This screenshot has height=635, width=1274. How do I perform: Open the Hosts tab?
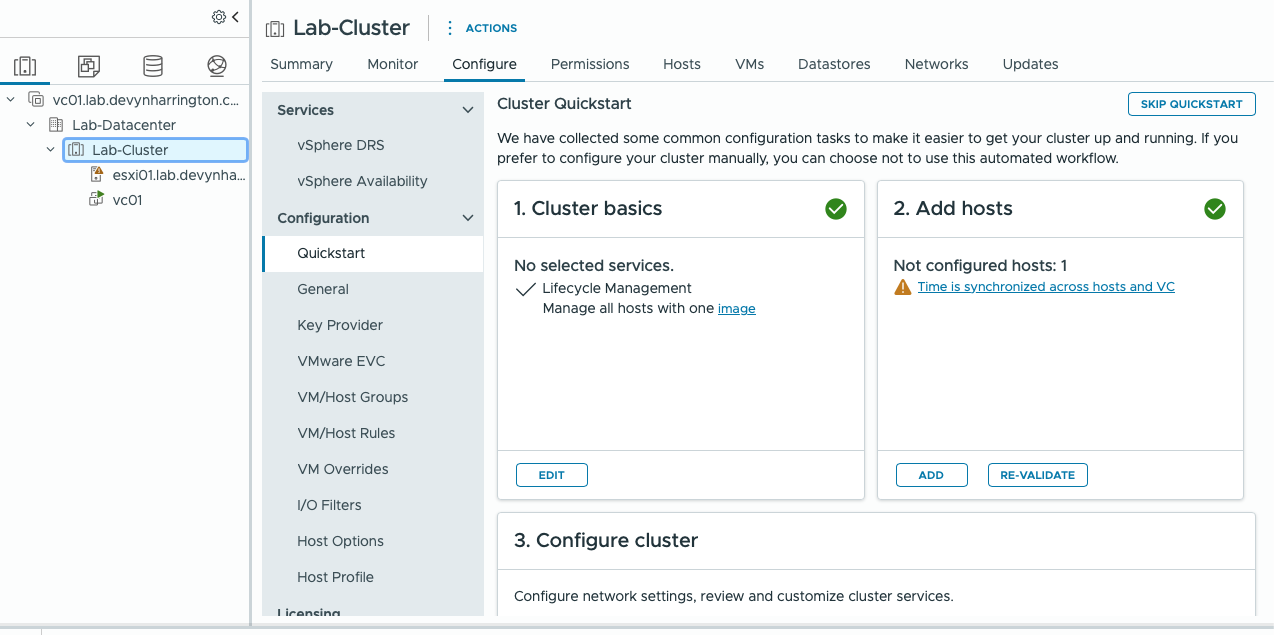(682, 64)
